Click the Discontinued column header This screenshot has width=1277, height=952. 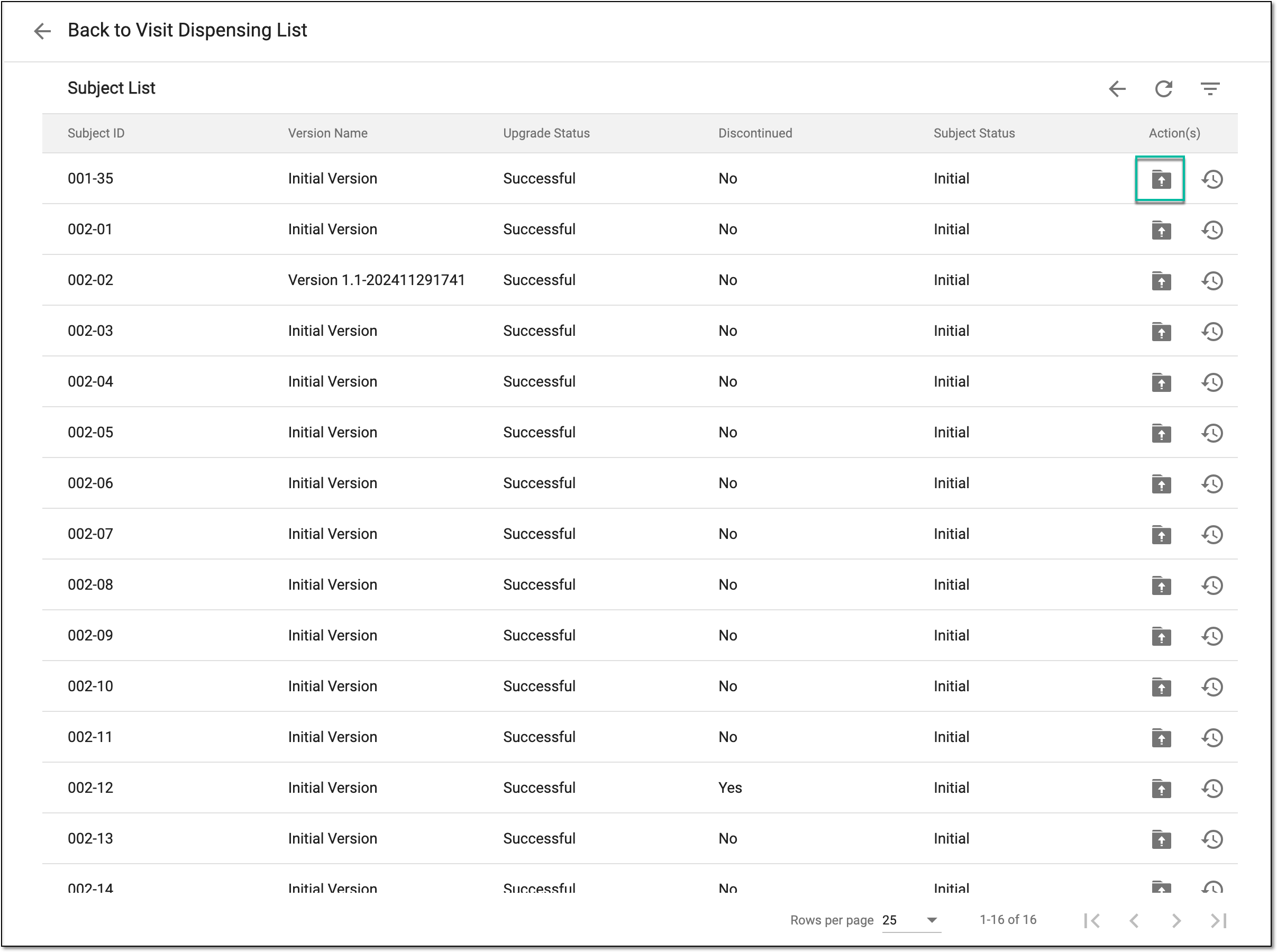pos(754,133)
